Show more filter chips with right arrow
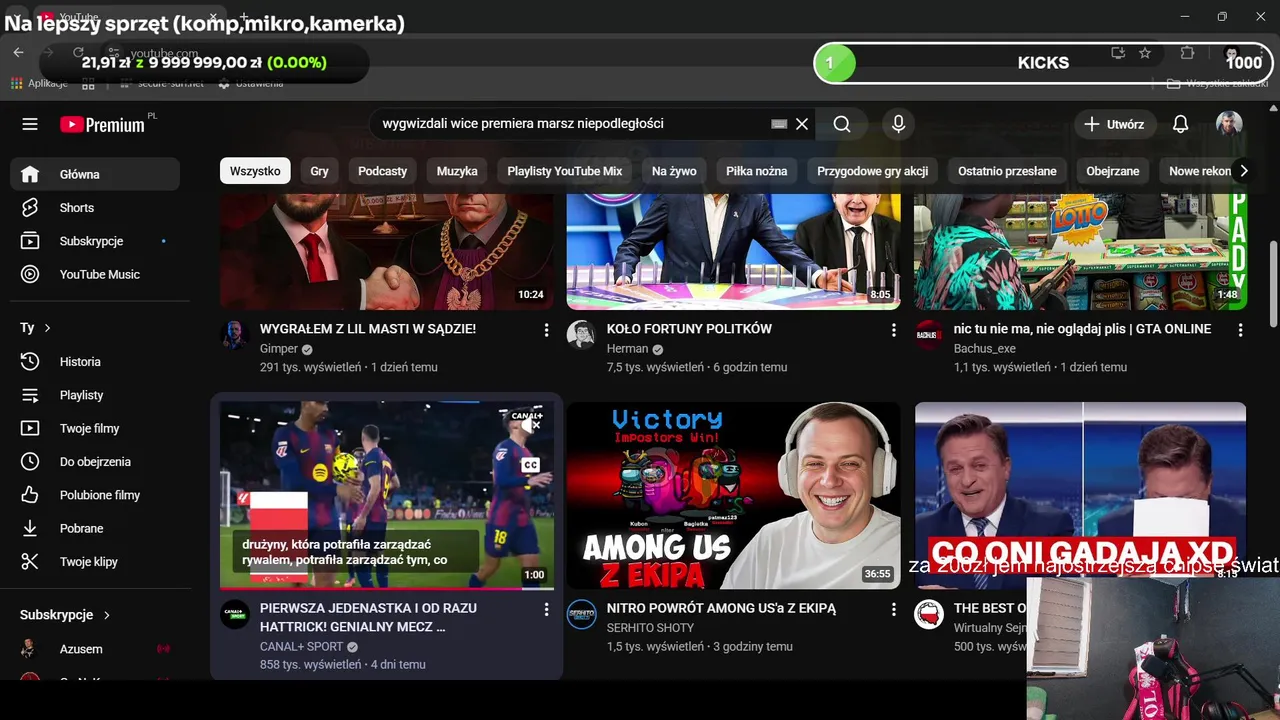Viewport: 1280px width, 720px height. coord(1244,171)
